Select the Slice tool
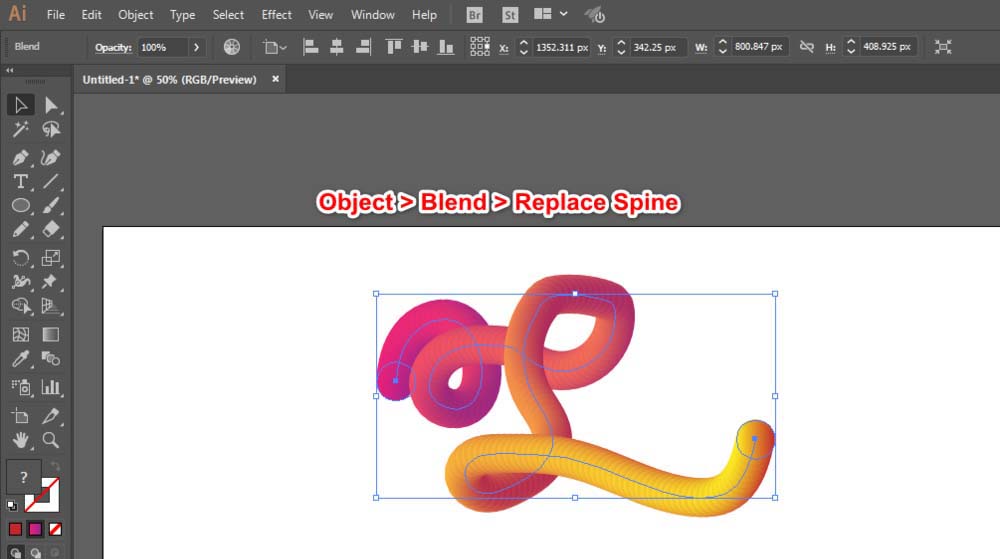Viewport: 1000px width, 559px height. [51, 416]
